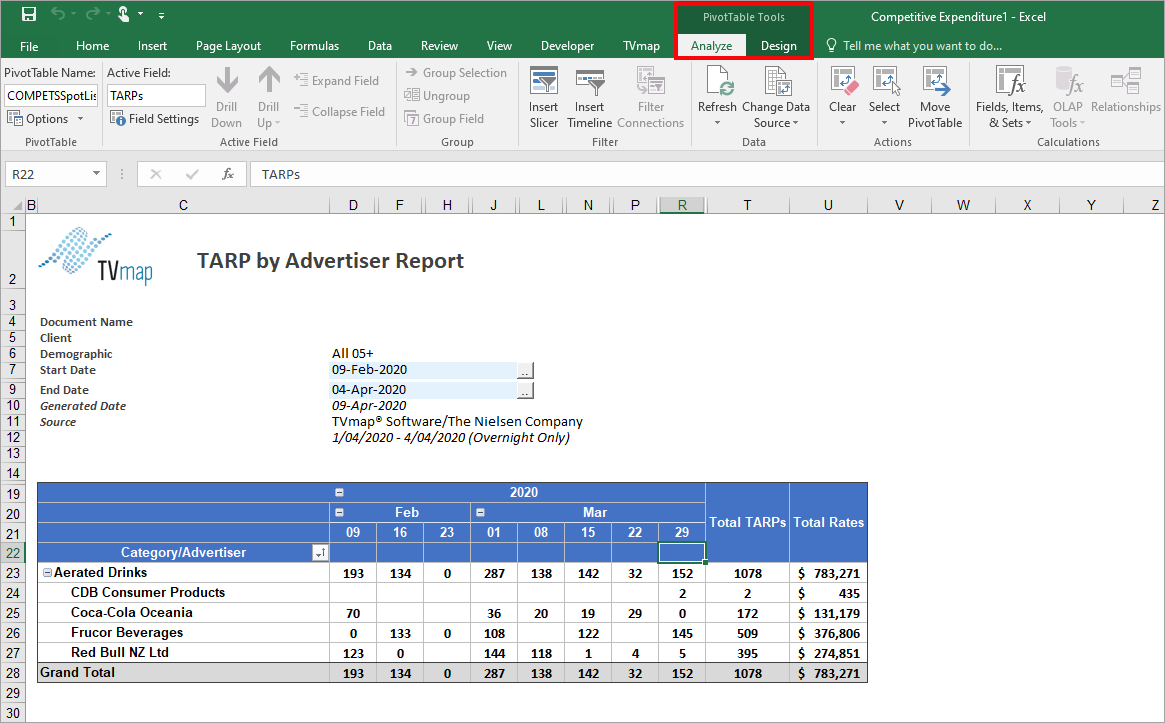Open PivotTable Options button

coord(38,119)
